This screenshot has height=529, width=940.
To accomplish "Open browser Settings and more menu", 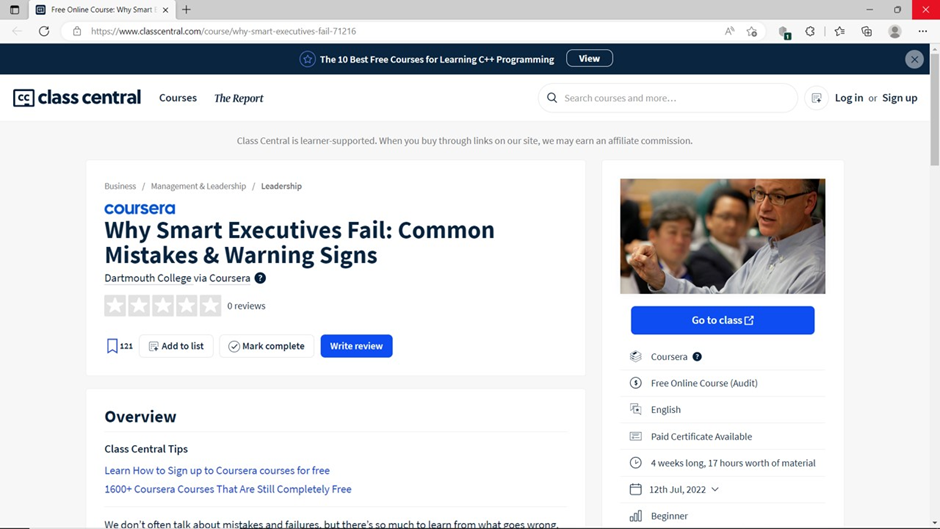I will pyautogui.click(x=923, y=31).
